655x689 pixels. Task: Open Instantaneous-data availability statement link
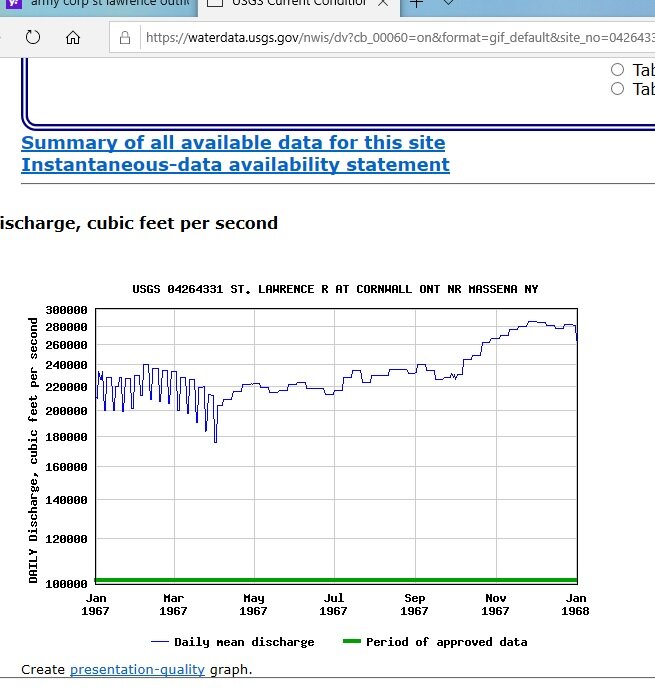(x=235, y=165)
